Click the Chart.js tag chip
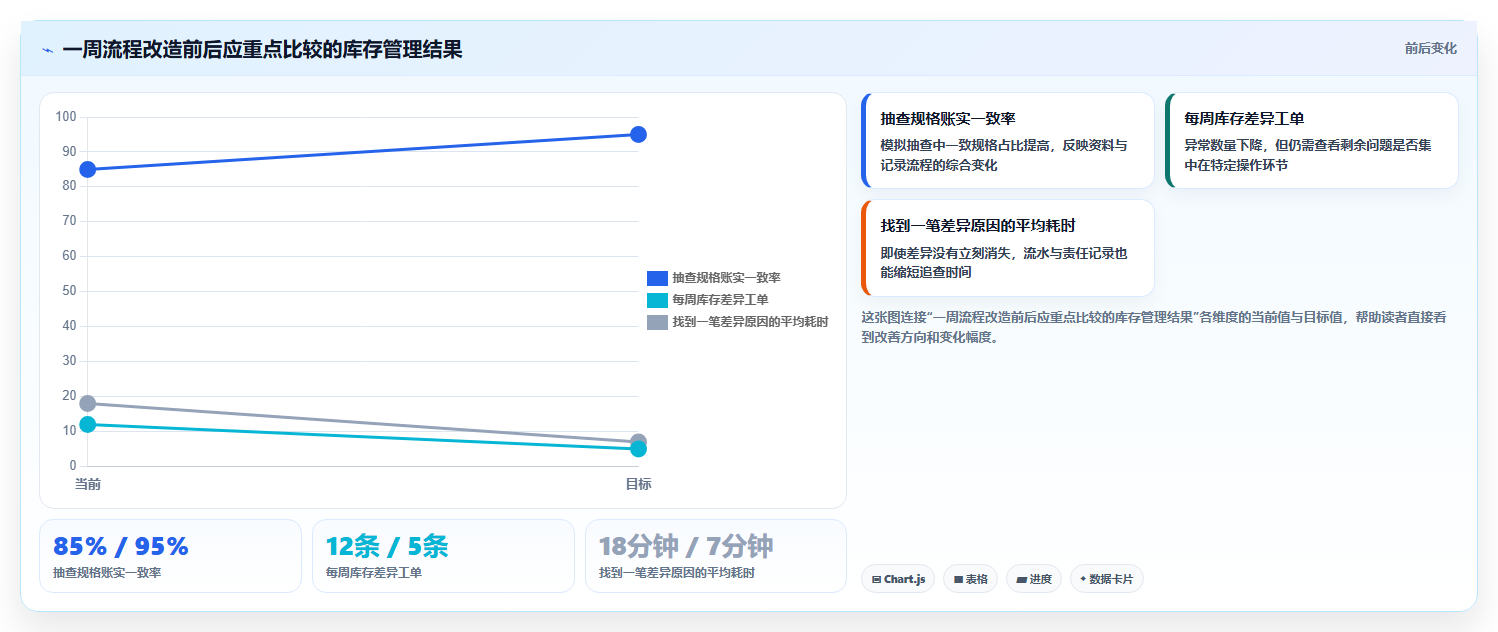Image resolution: width=1498 pixels, height=632 pixels. pyautogui.click(x=898, y=578)
